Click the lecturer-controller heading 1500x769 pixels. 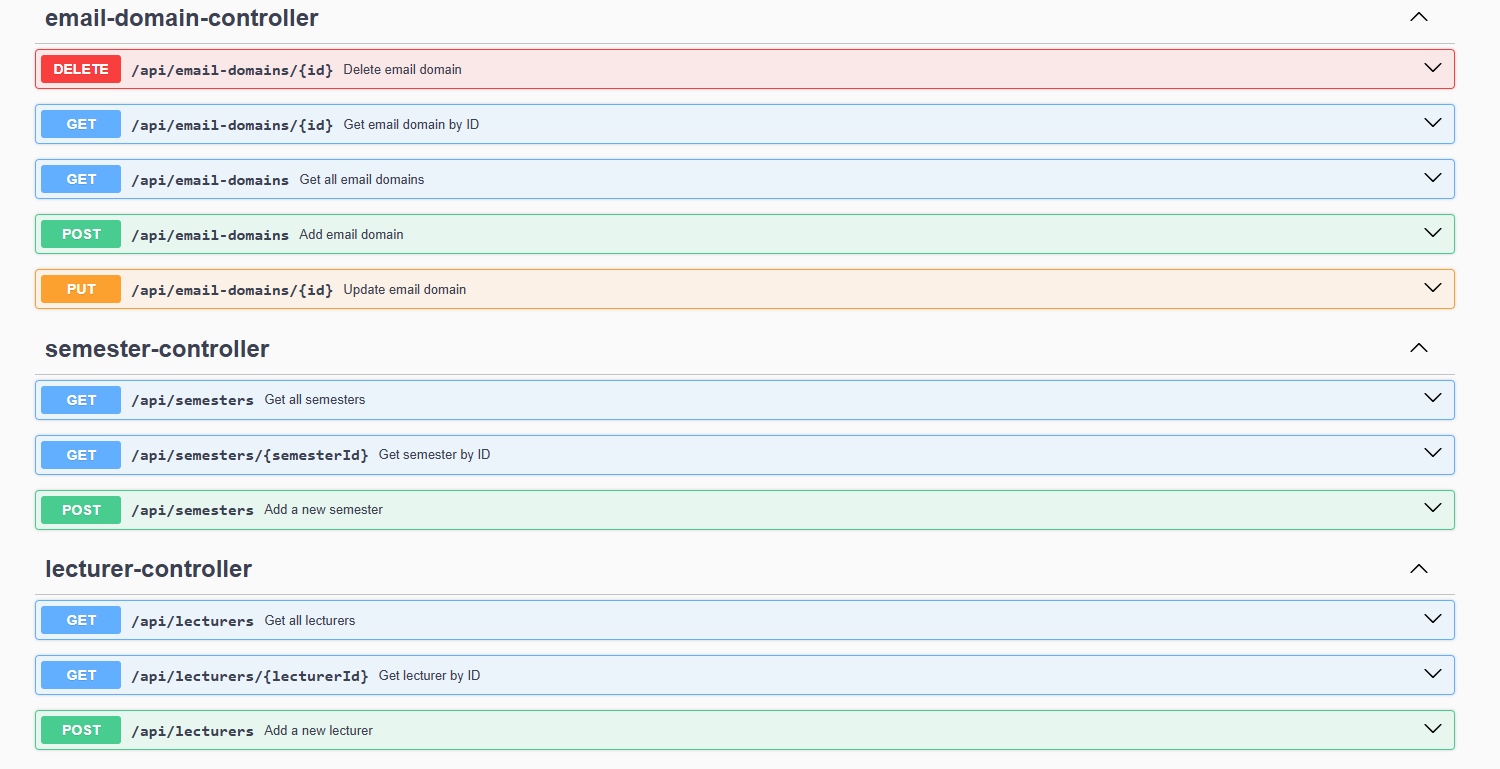tap(148, 569)
